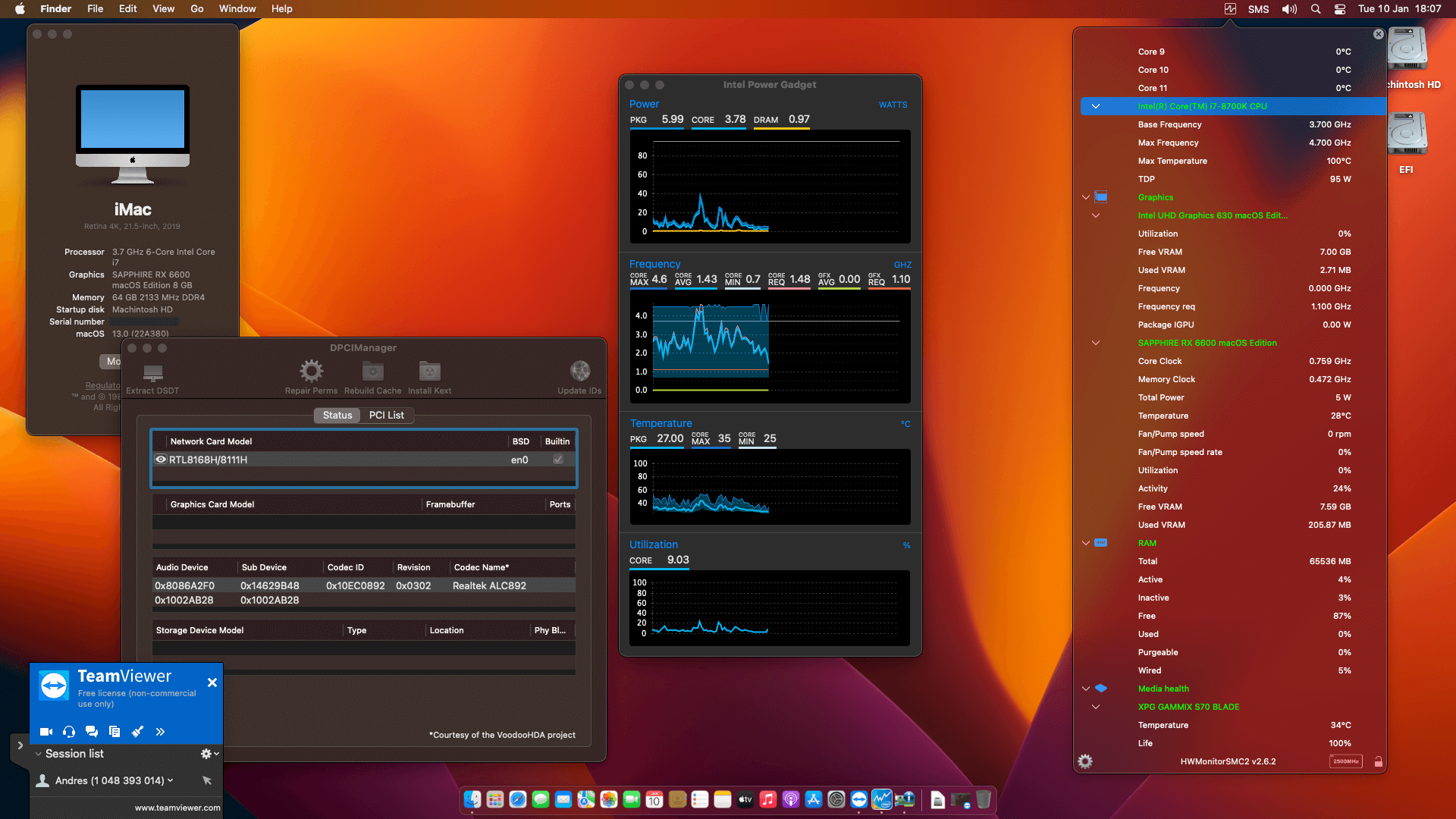
Task: Toggle Builtin checkbox for RTL8168H network card
Action: pos(557,459)
